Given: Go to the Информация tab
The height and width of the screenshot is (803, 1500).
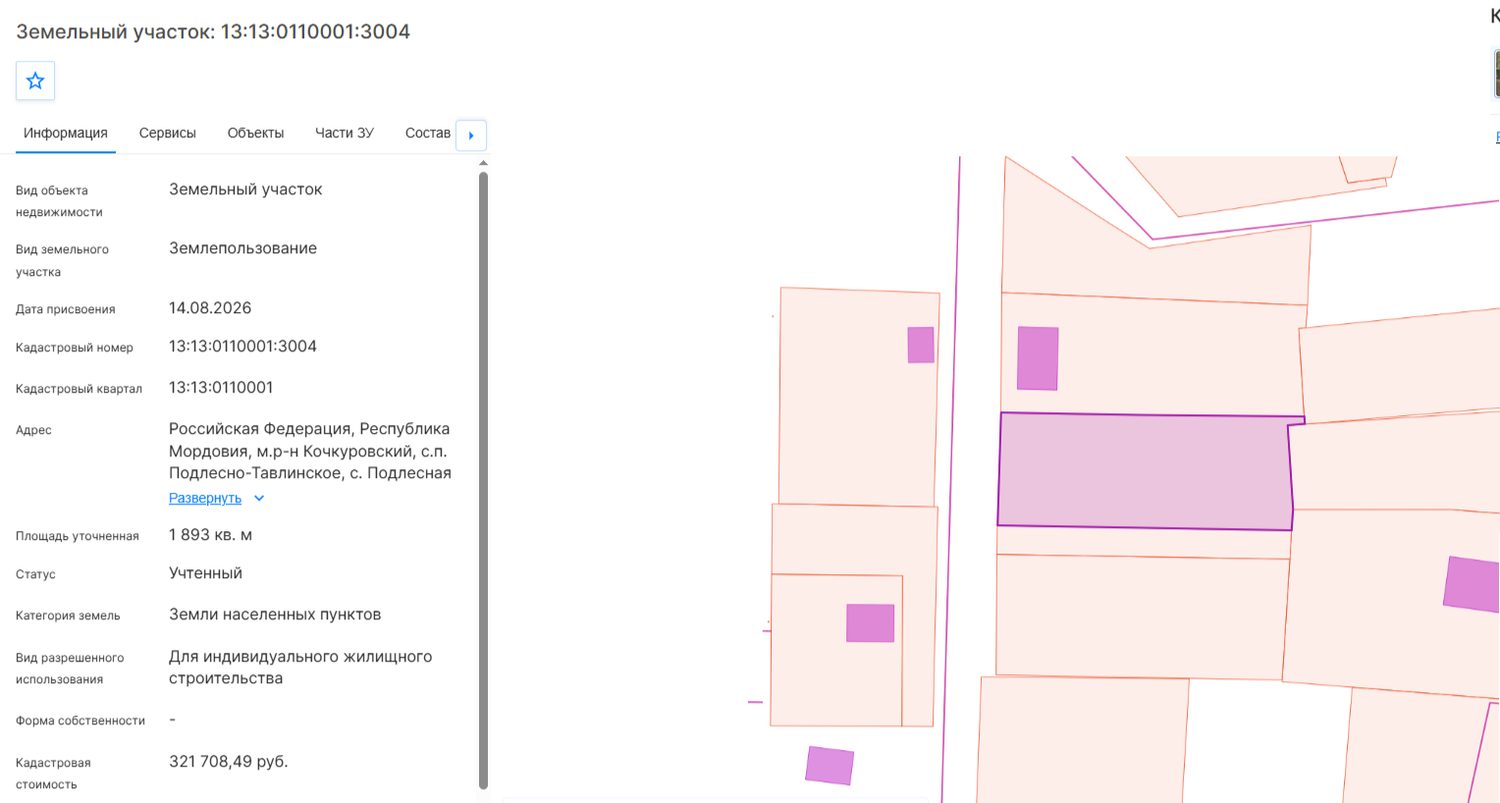Looking at the screenshot, I should 66,133.
